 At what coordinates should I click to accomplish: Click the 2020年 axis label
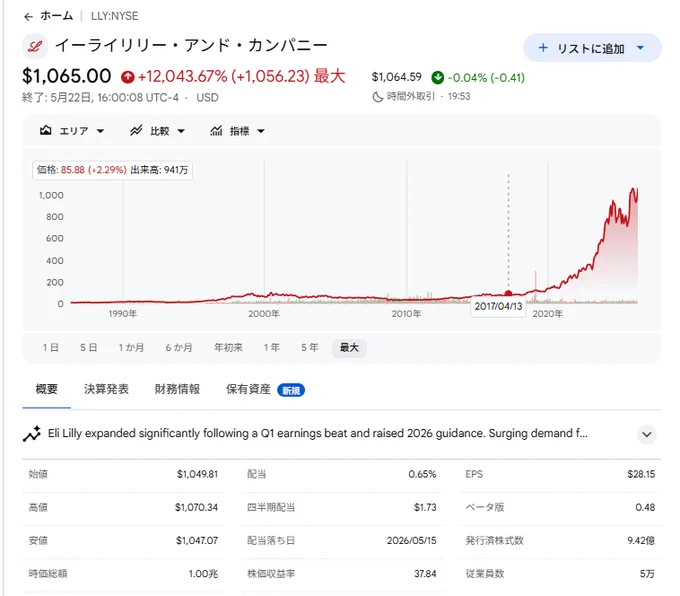pyautogui.click(x=547, y=314)
